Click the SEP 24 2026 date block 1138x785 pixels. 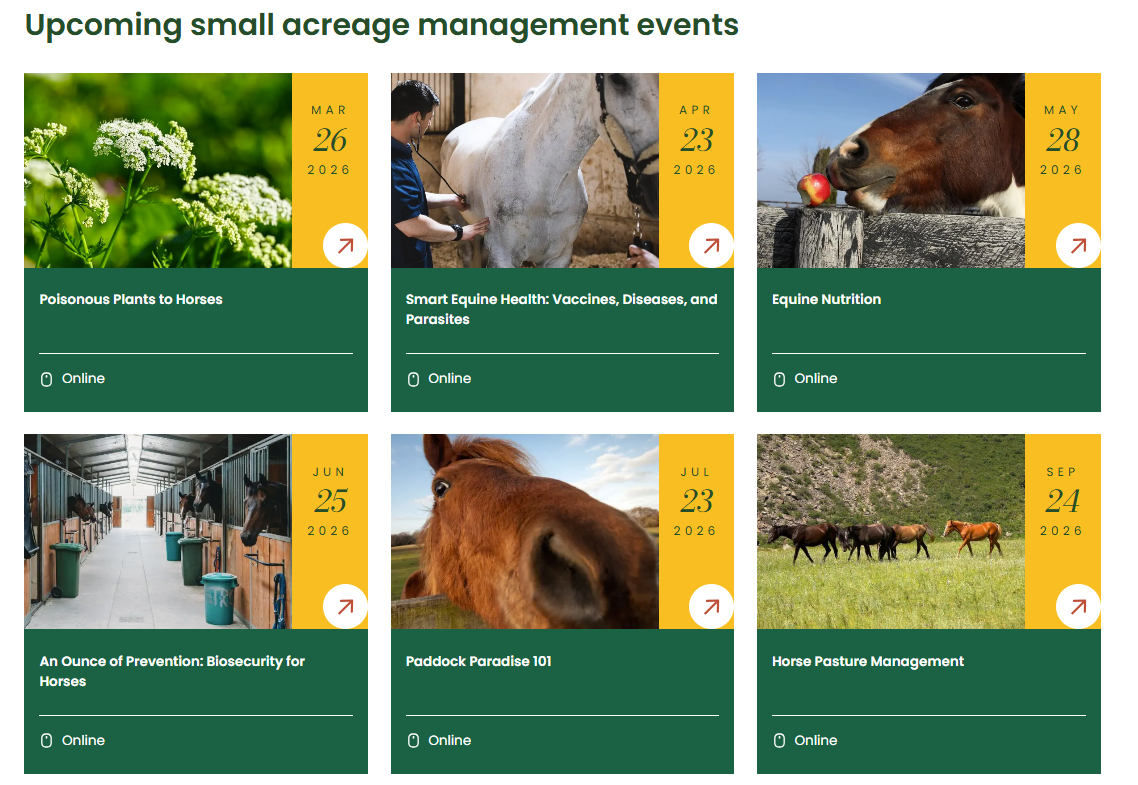pyautogui.click(x=1063, y=500)
